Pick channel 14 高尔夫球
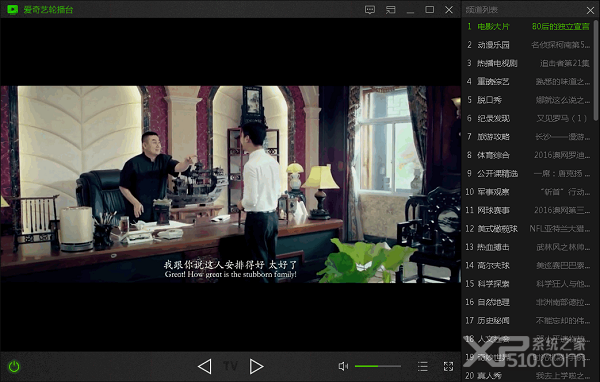The image size is (600, 382). click(528, 265)
